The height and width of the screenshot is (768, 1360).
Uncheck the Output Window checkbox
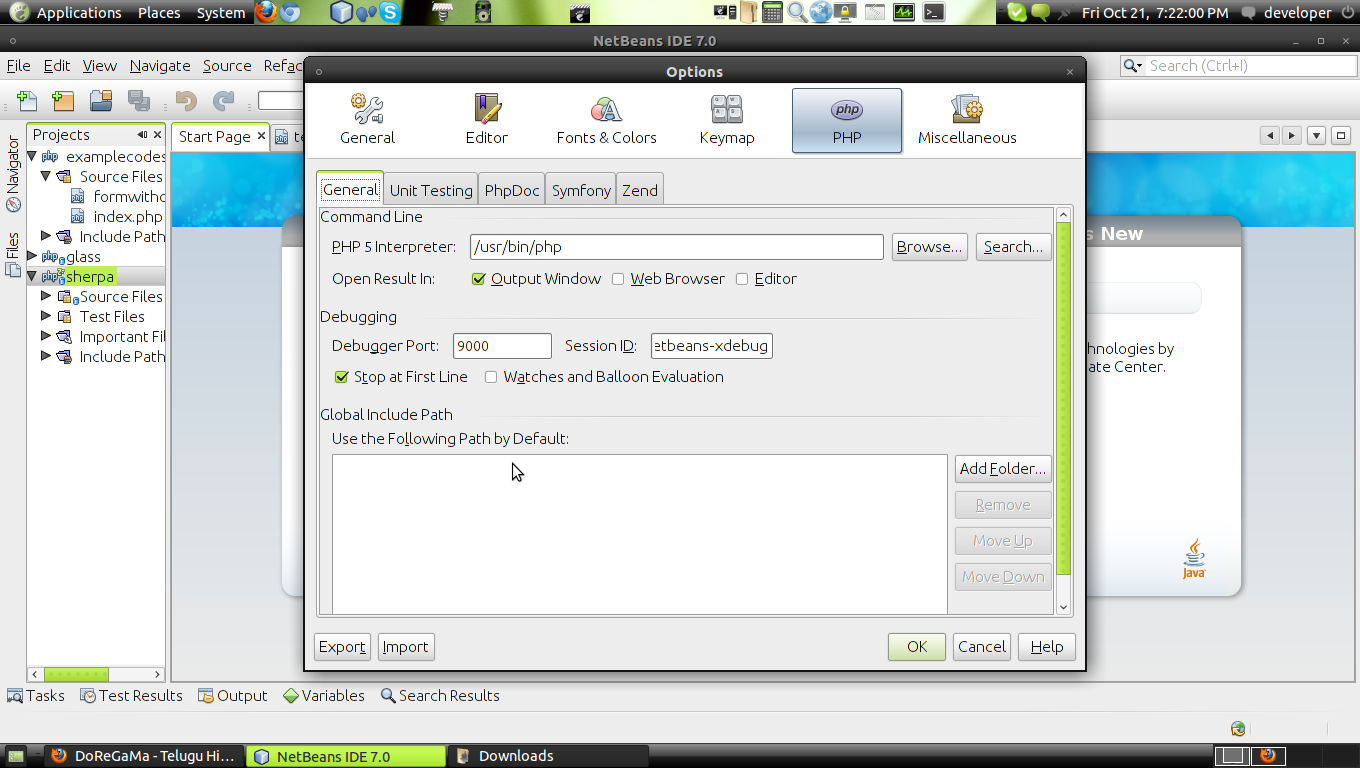tap(478, 279)
